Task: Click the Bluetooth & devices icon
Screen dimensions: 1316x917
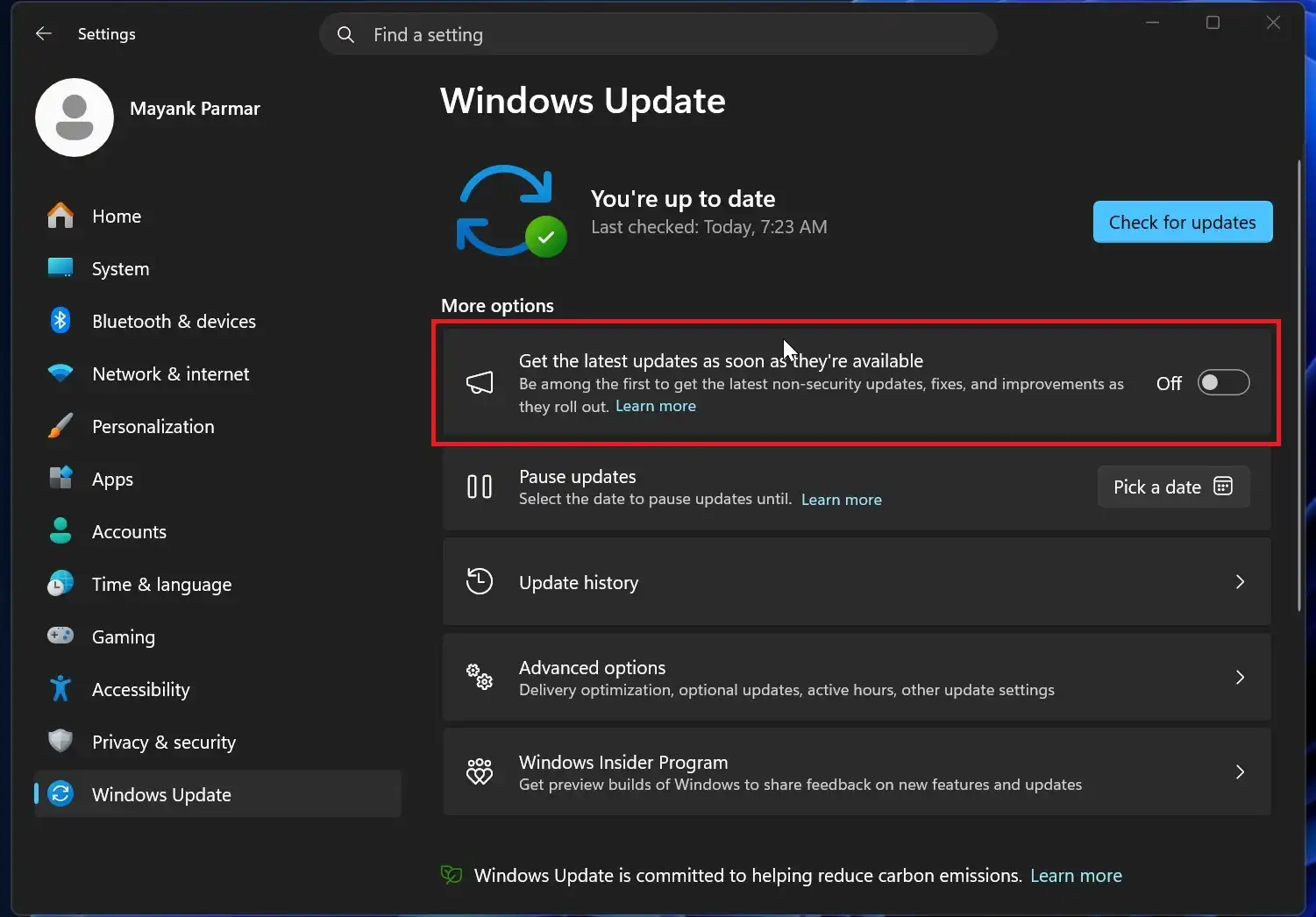Action: 60,321
